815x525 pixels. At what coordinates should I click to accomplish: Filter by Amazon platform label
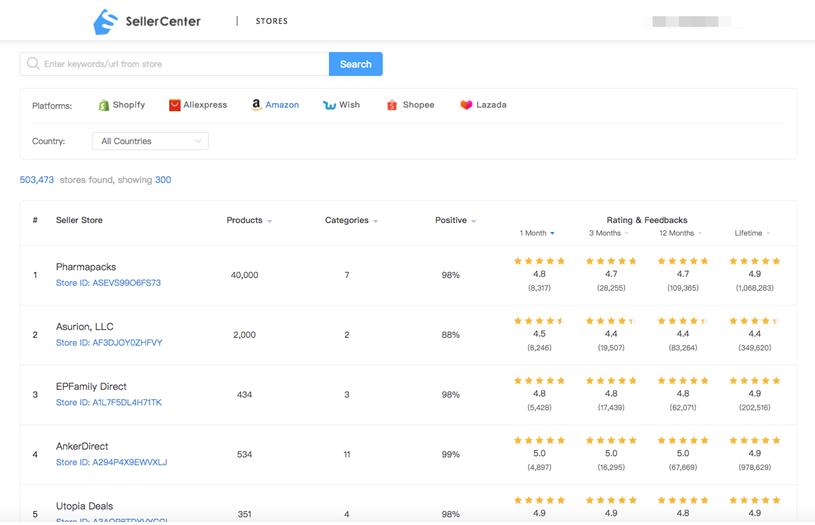(x=282, y=104)
